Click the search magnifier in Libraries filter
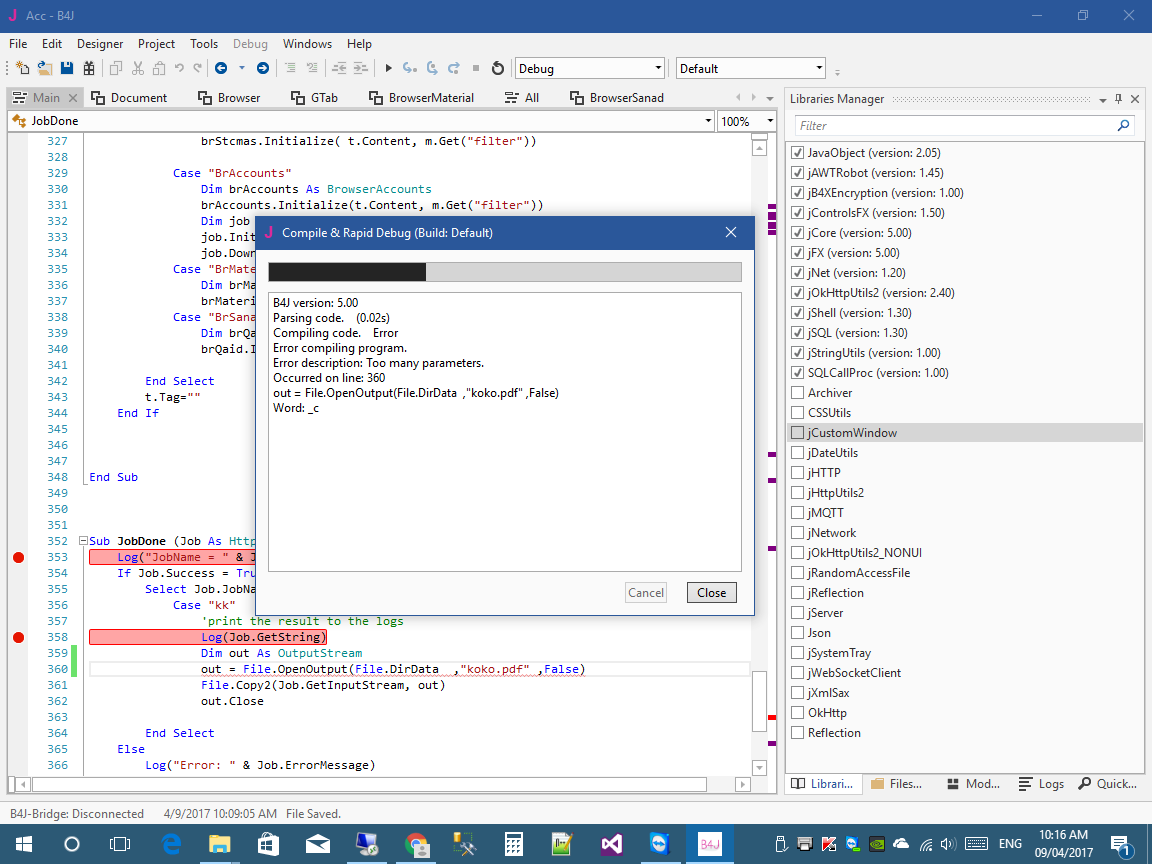1152x864 pixels. tap(1124, 125)
